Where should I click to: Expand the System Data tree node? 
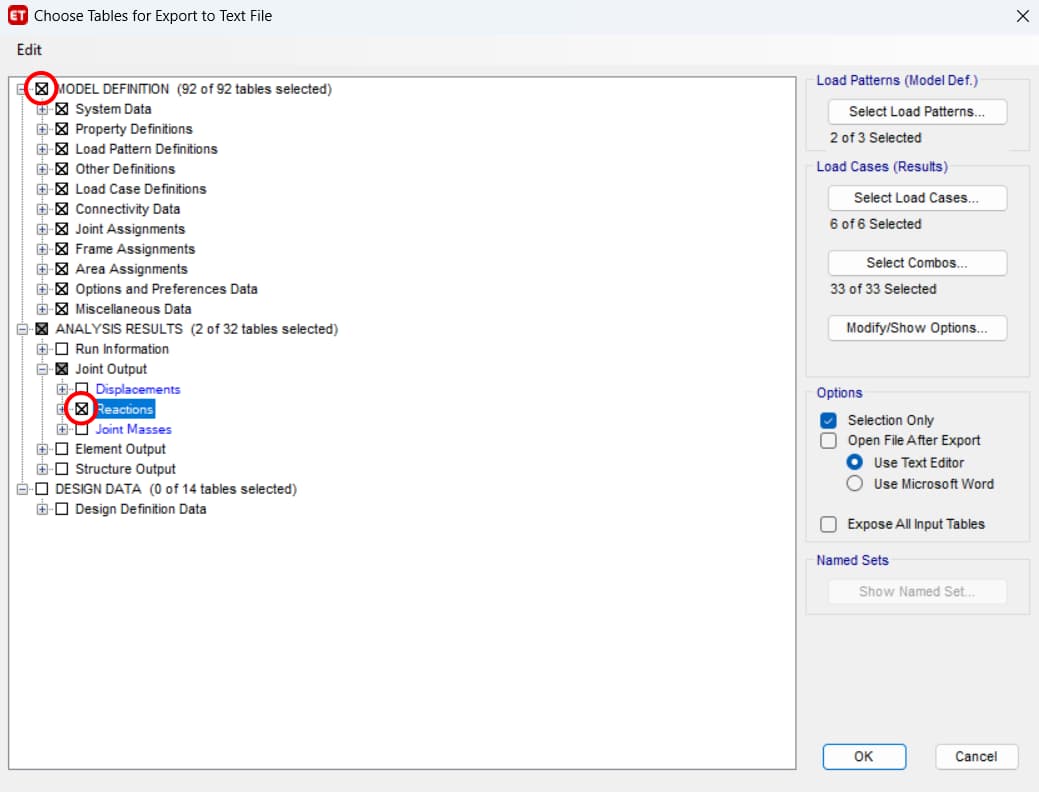(x=42, y=109)
